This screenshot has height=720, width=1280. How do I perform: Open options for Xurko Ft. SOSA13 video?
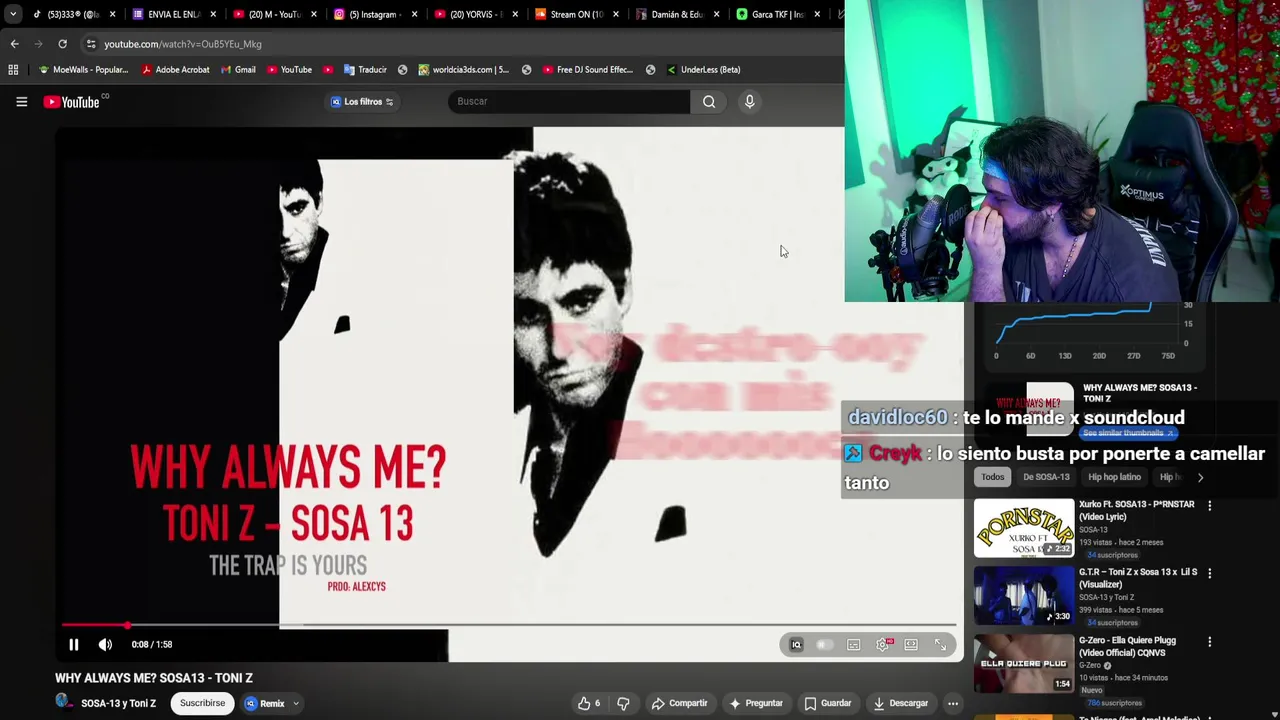click(x=1209, y=506)
